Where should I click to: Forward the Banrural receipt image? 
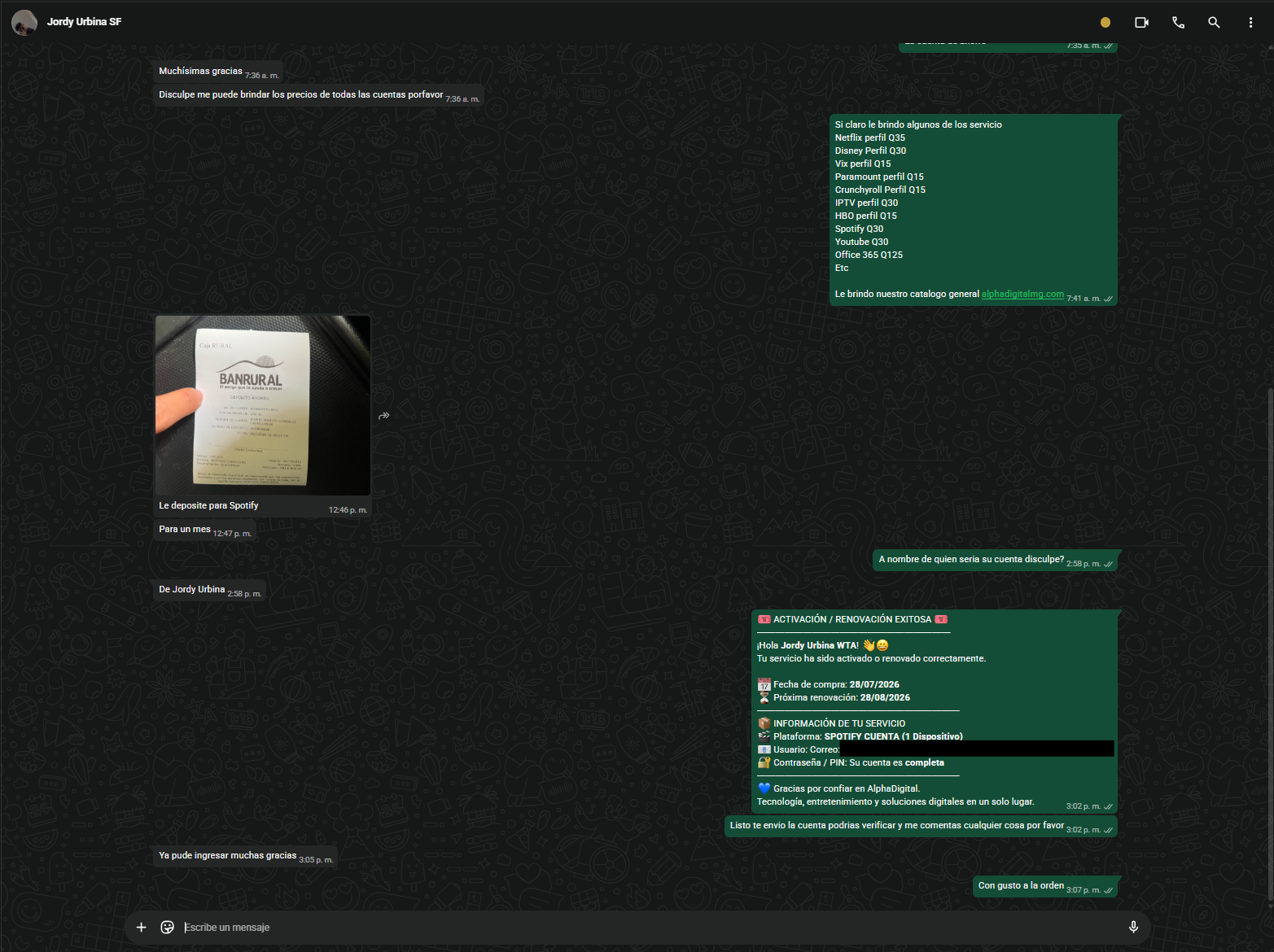tap(384, 416)
